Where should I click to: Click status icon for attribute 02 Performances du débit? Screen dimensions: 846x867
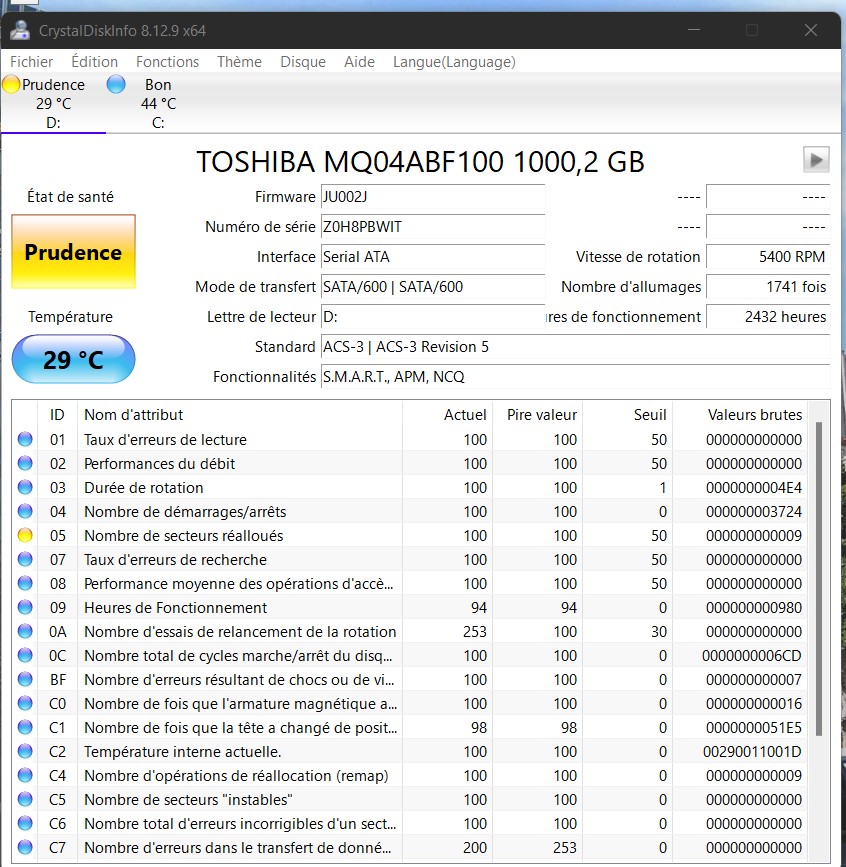tap(25, 463)
